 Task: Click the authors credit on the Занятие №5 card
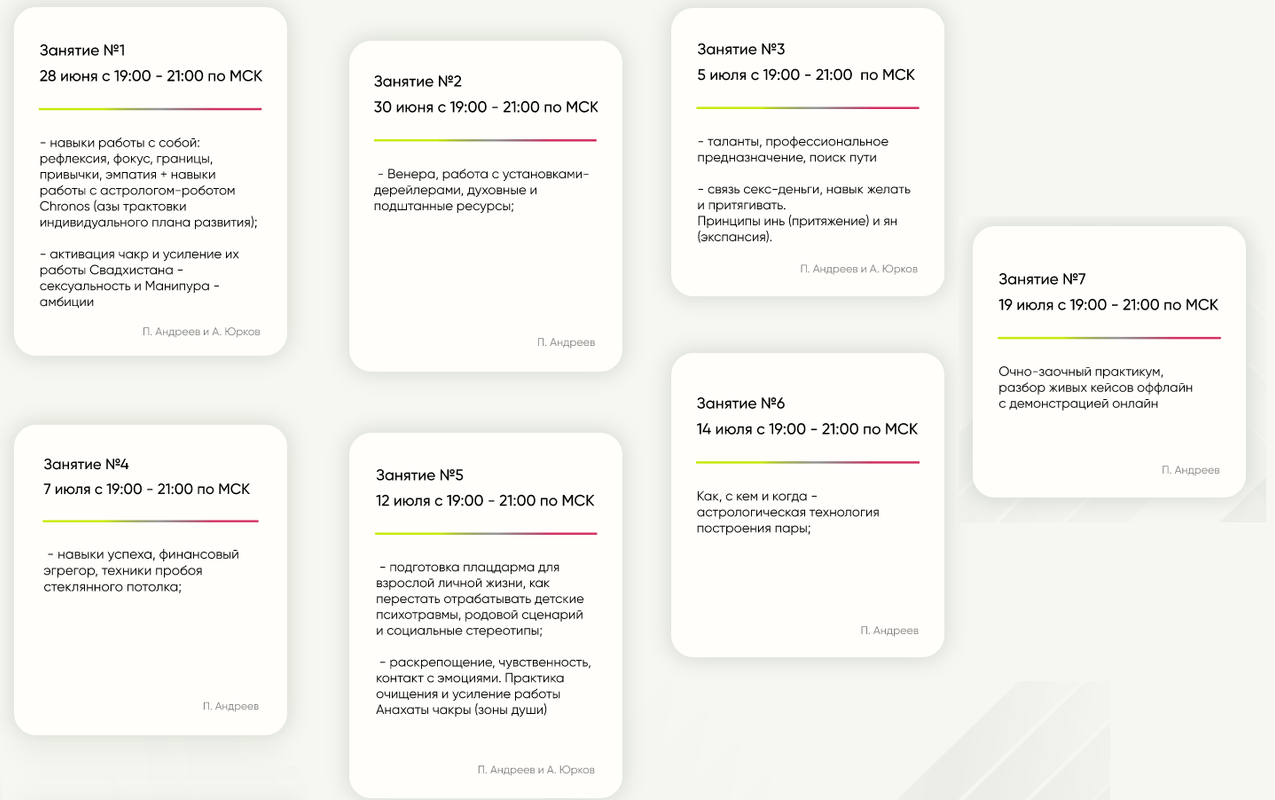coord(535,770)
